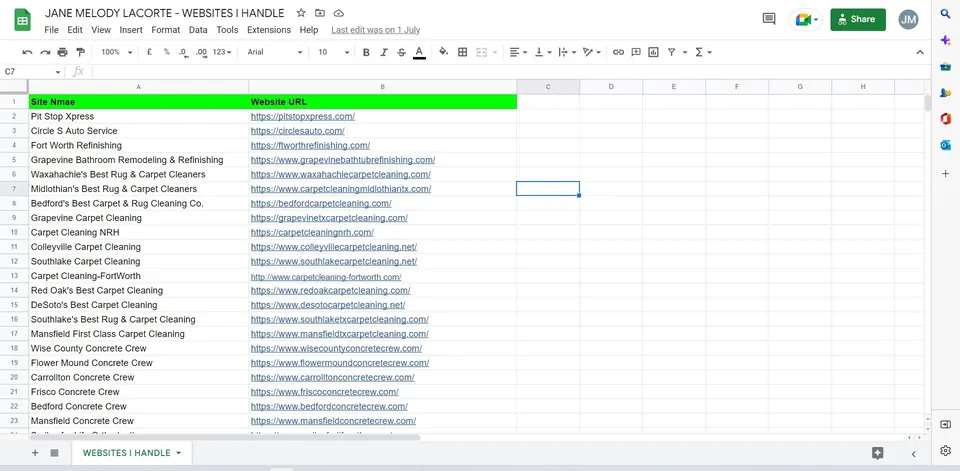Open the Explore icon at bottom
Image resolution: width=960 pixels, height=471 pixels.
[877, 453]
